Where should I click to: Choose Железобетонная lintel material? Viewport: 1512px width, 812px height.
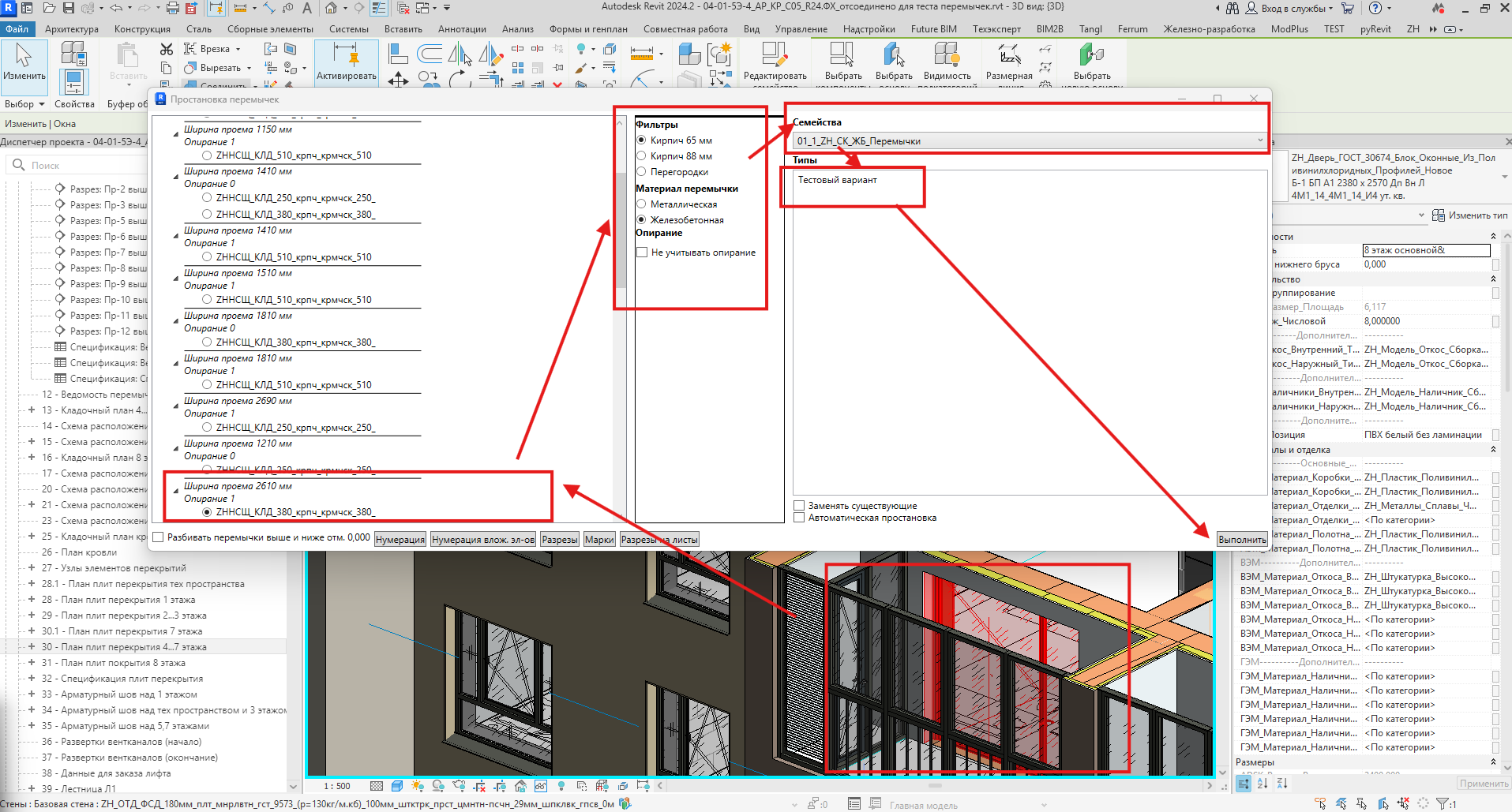[641, 219]
